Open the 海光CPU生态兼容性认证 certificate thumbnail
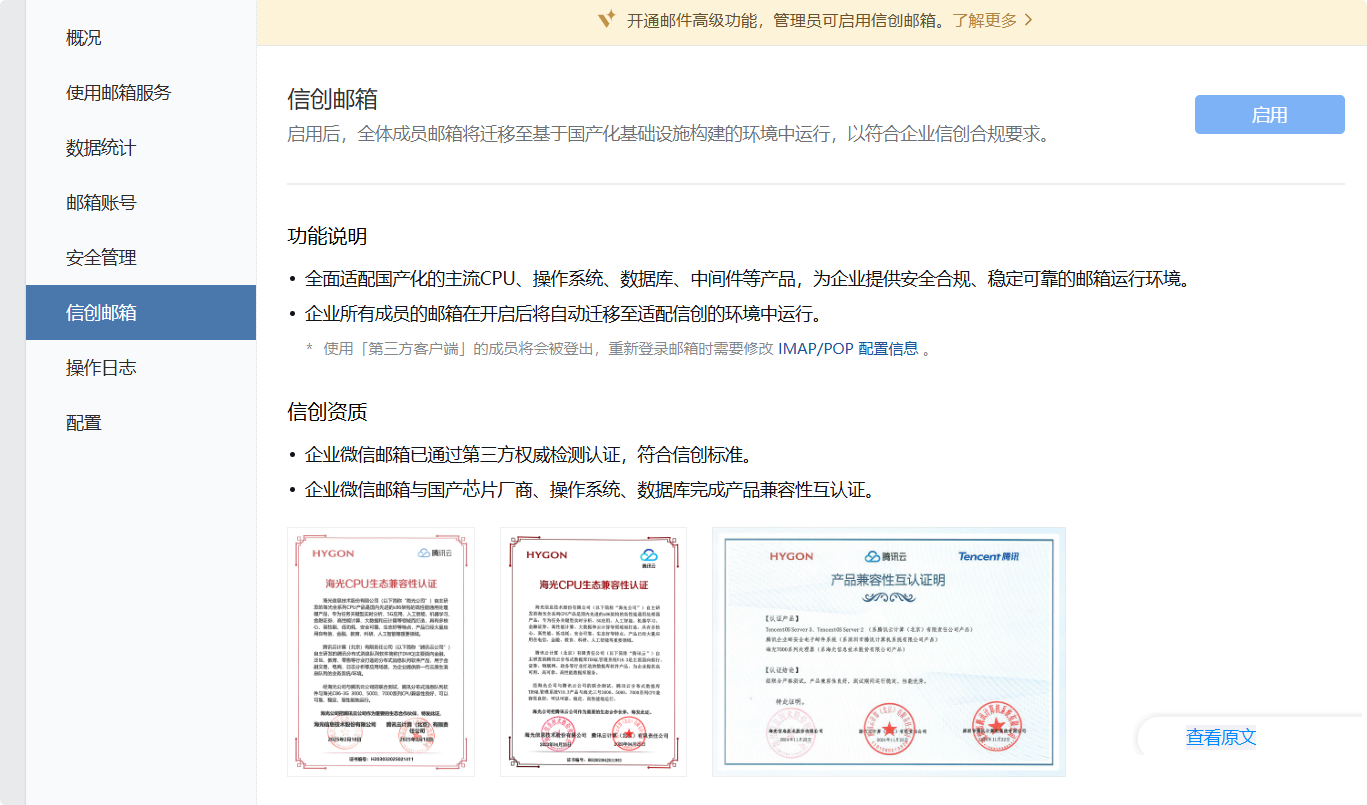Viewport: 1367px width, 805px height. coord(383,652)
